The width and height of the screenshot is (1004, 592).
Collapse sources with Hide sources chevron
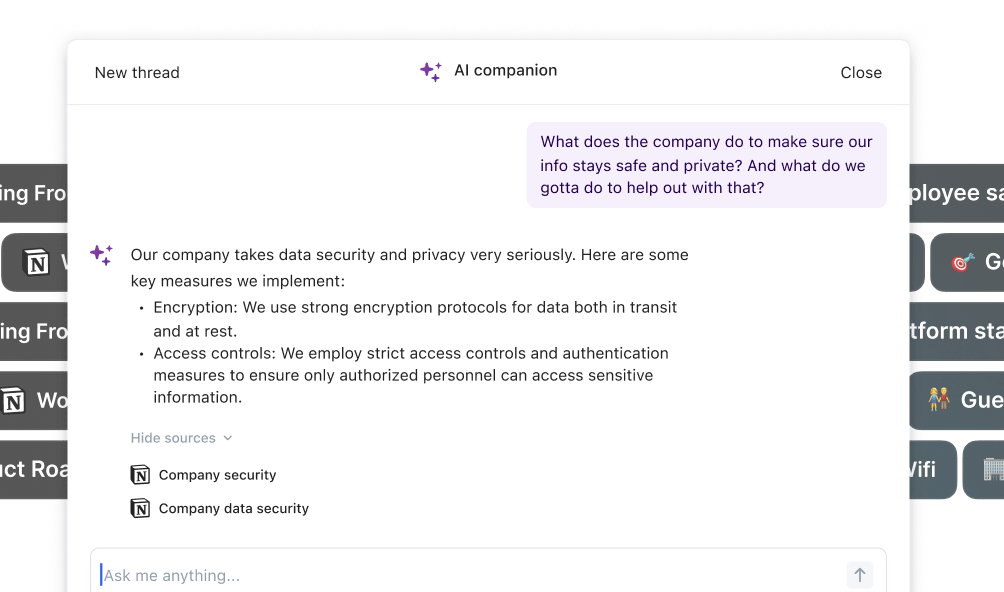click(x=228, y=438)
